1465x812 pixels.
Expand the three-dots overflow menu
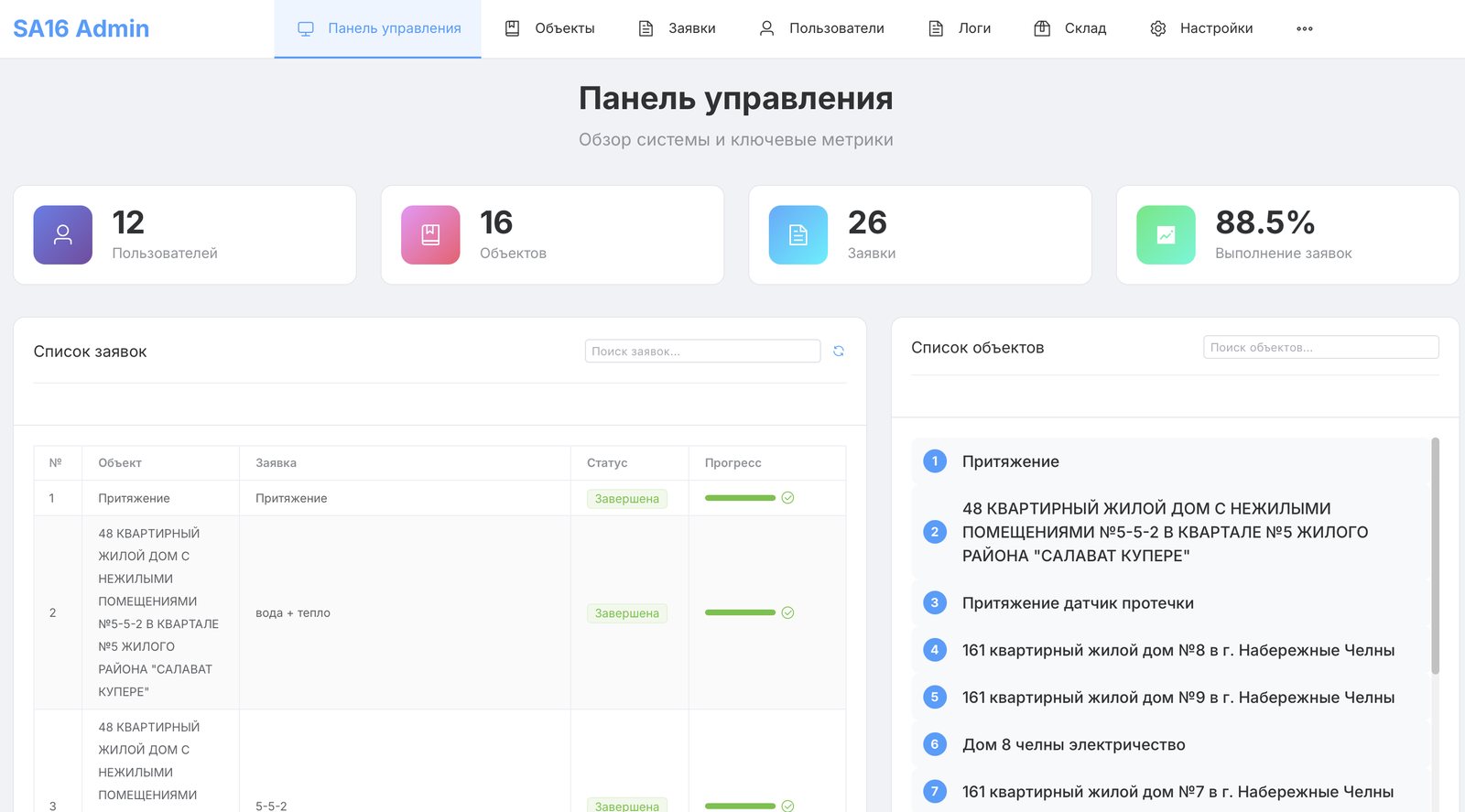tap(1305, 28)
